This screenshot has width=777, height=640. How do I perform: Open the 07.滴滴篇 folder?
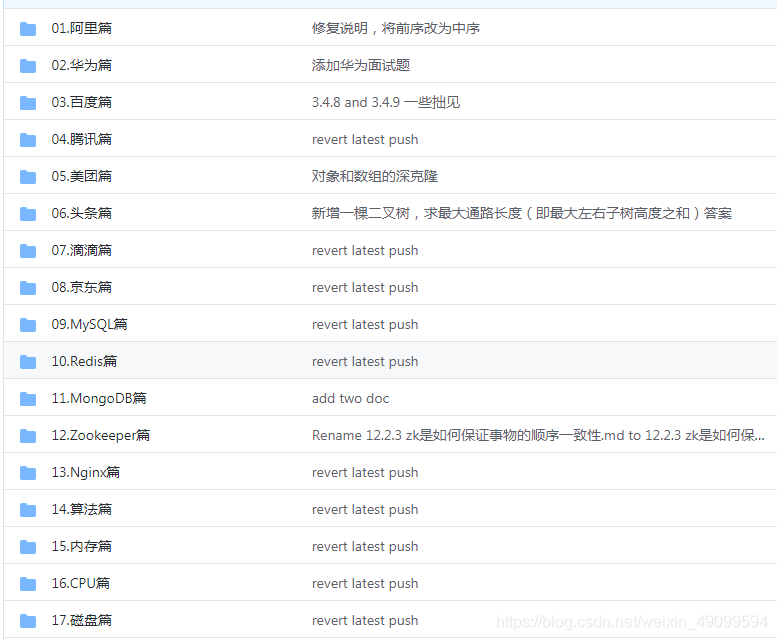coord(82,250)
